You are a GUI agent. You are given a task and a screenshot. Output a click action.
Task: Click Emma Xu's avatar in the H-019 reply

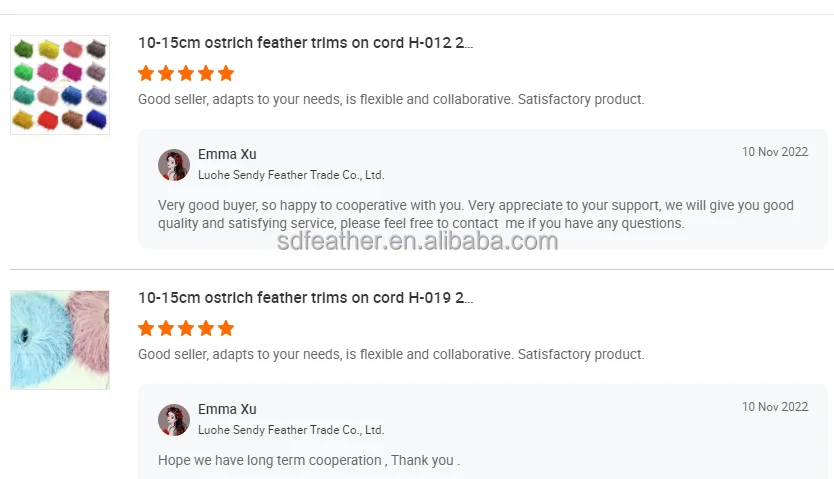pyautogui.click(x=174, y=420)
